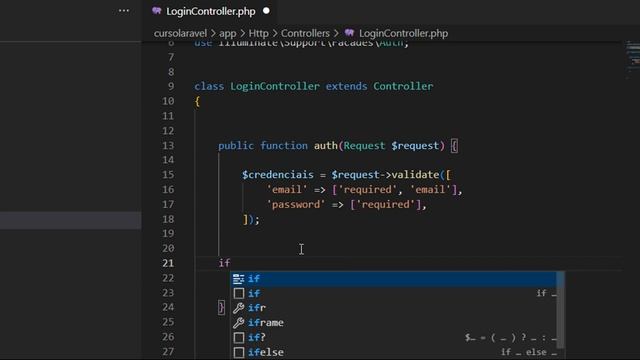Click 'Request' type hint on line 13

coord(364,146)
